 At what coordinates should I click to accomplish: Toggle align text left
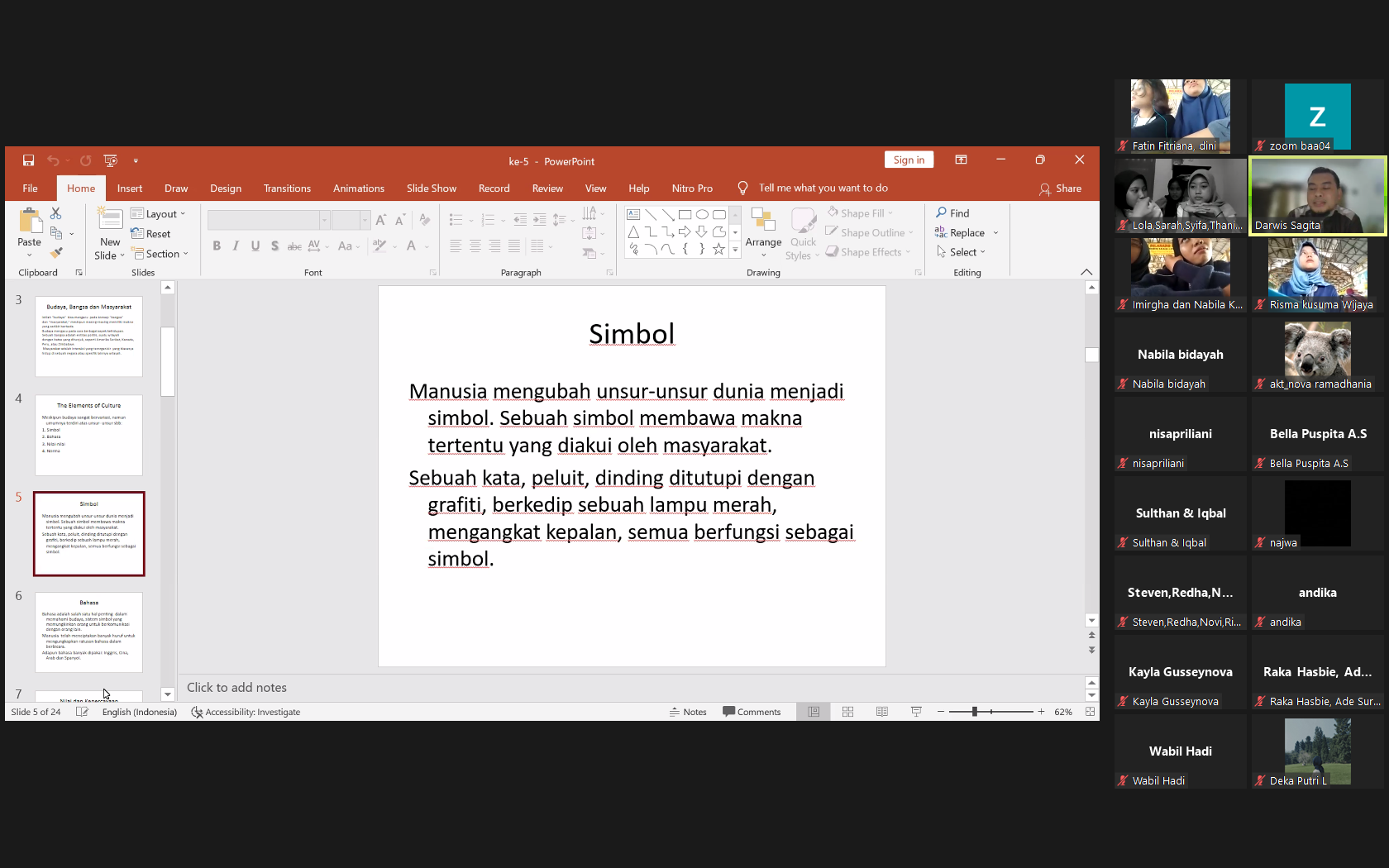coord(456,246)
